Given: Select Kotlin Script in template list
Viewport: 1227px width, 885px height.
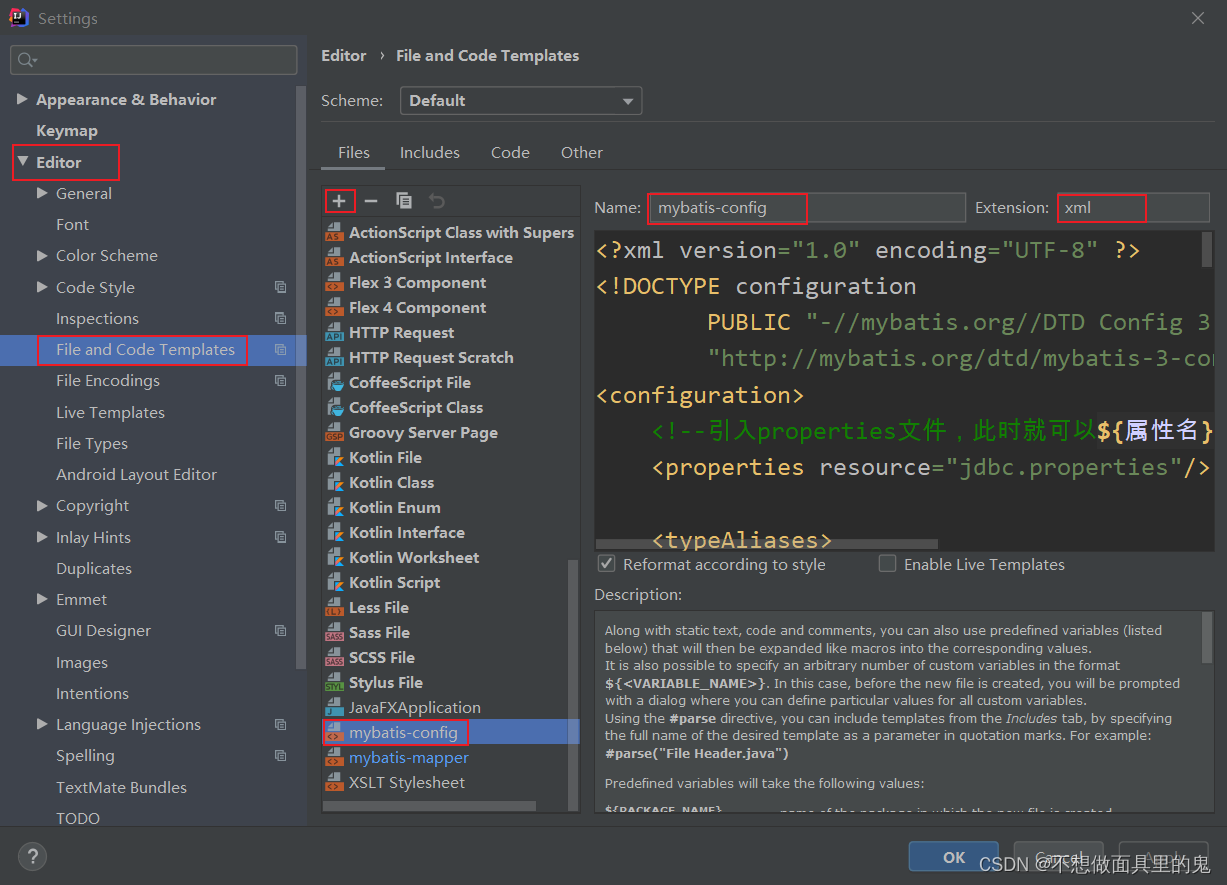Looking at the screenshot, I should pyautogui.click(x=394, y=583).
